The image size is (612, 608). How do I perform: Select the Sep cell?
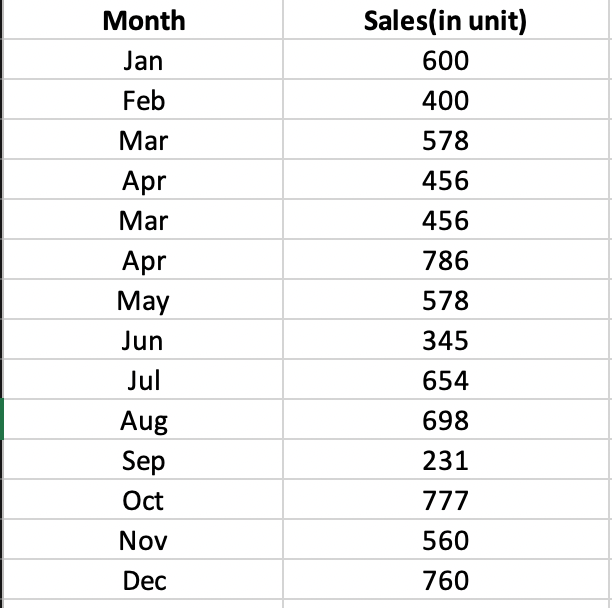tap(143, 461)
